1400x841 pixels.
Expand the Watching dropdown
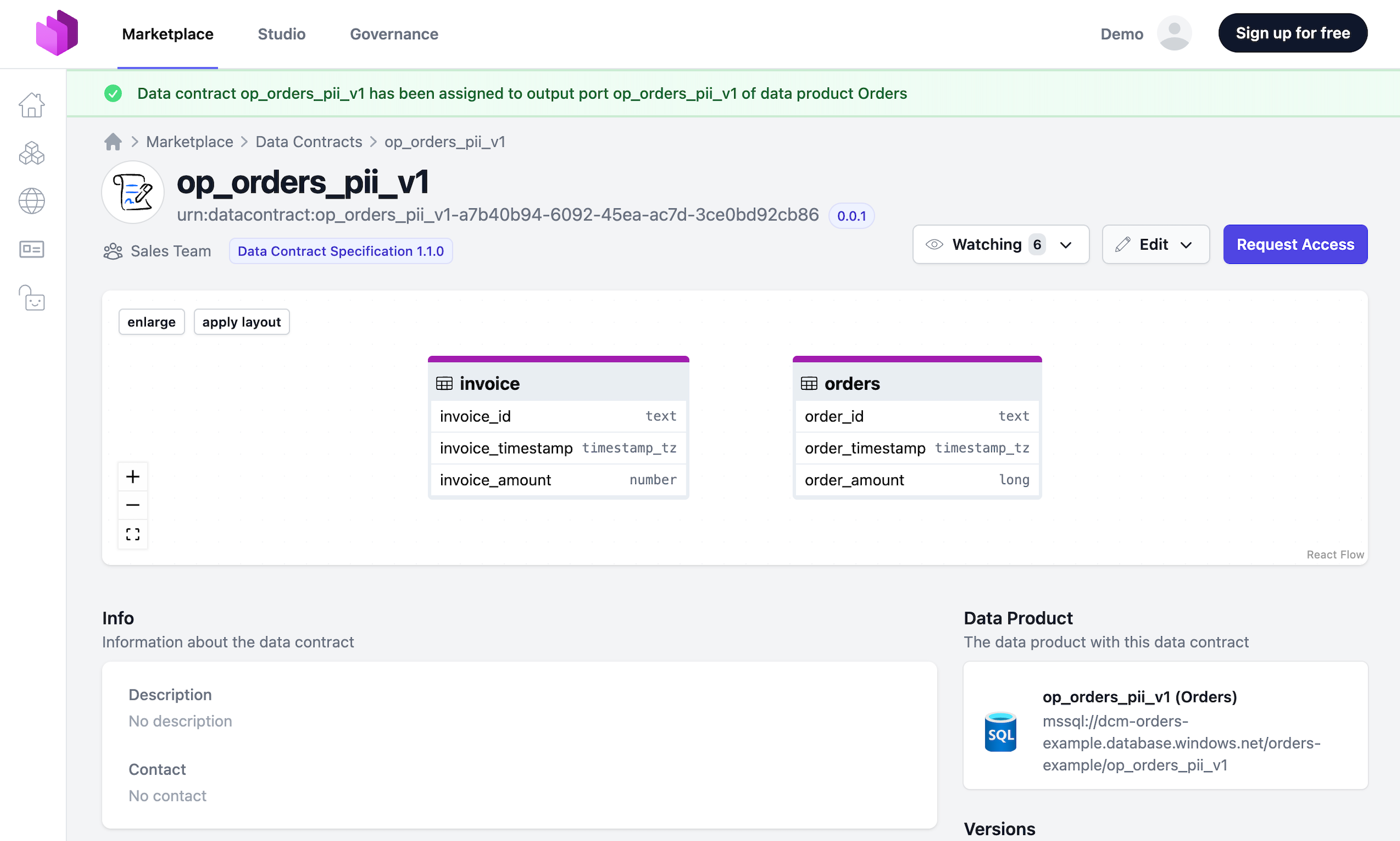pos(1000,245)
